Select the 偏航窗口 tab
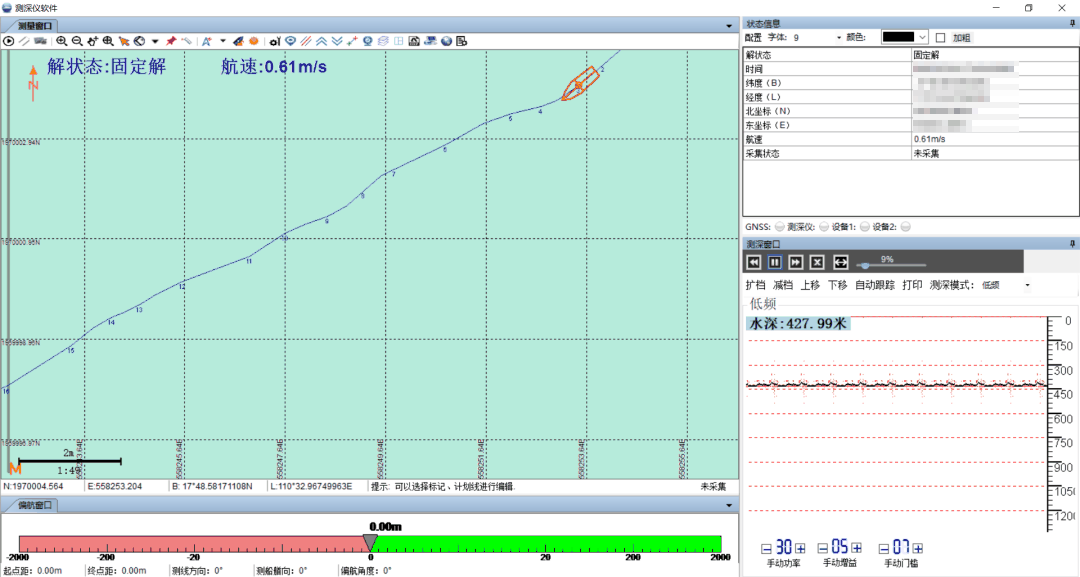The height and width of the screenshot is (577, 1080). (32, 505)
